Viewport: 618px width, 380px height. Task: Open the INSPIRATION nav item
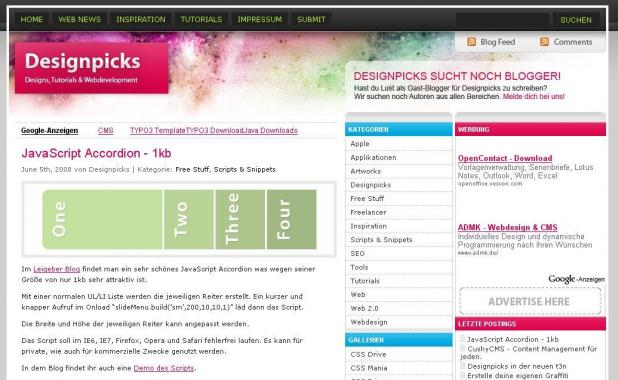click(x=141, y=19)
